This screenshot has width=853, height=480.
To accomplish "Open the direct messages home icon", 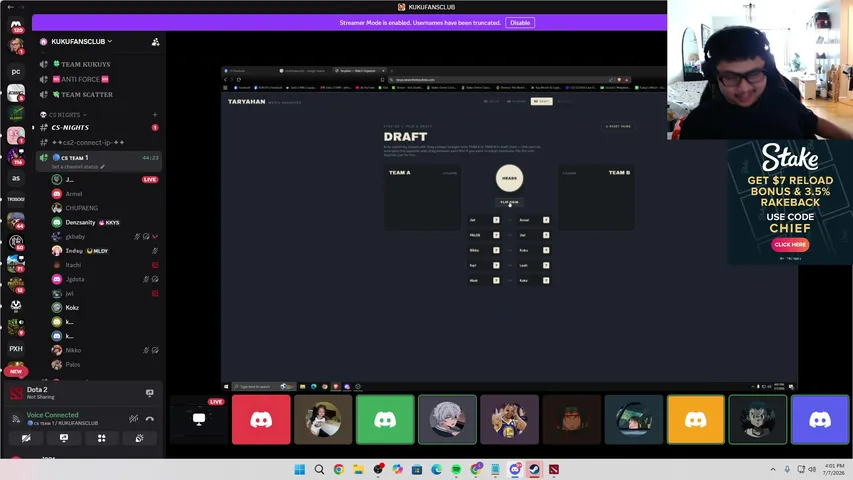I will point(16,25).
